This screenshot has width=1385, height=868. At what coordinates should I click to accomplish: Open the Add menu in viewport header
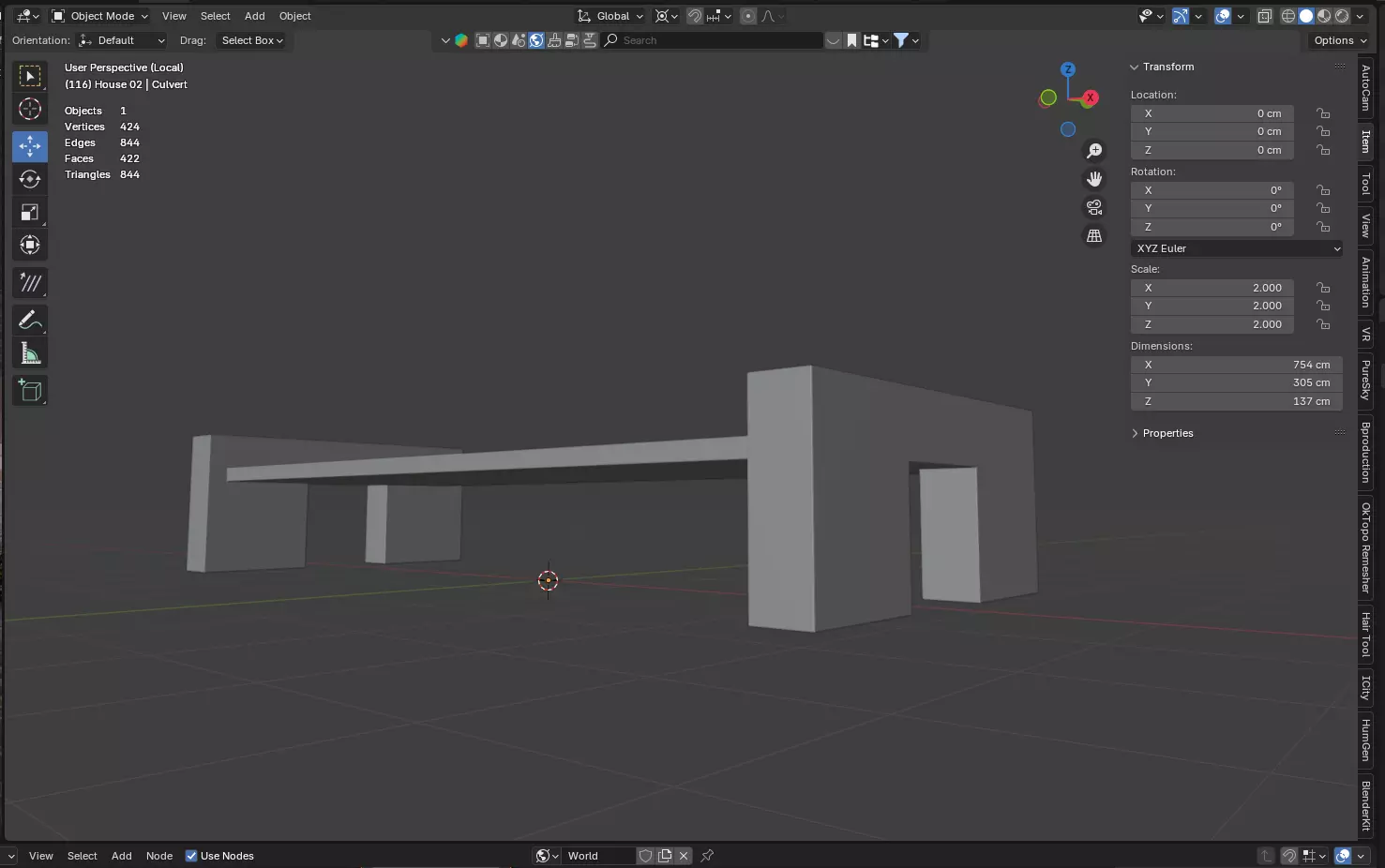(255, 16)
